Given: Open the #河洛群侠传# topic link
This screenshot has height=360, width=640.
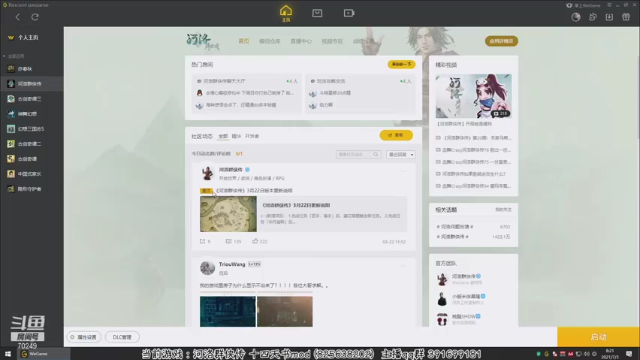Looking at the screenshot, I should pos(452,237).
